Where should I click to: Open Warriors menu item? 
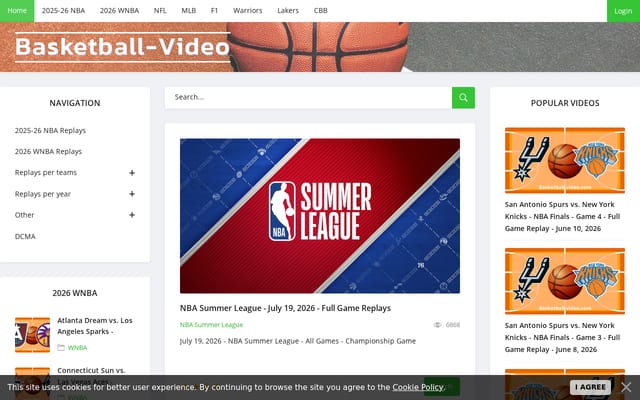click(248, 11)
